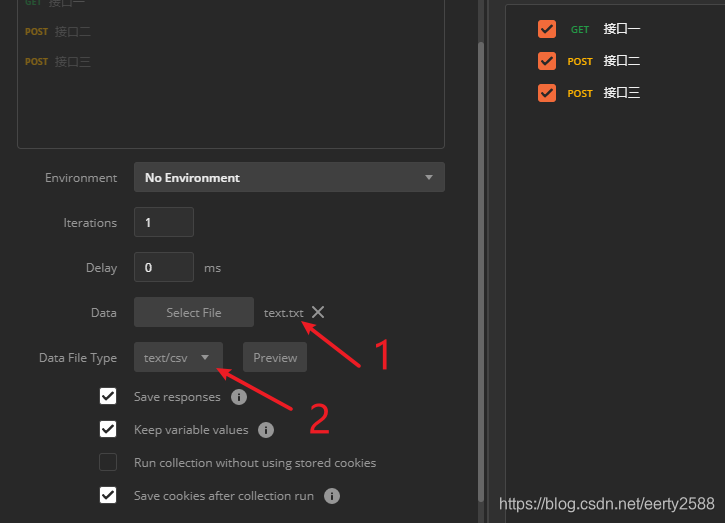Select POST 接口三 in the collection list
The width and height of the screenshot is (725, 523).
coord(58,62)
